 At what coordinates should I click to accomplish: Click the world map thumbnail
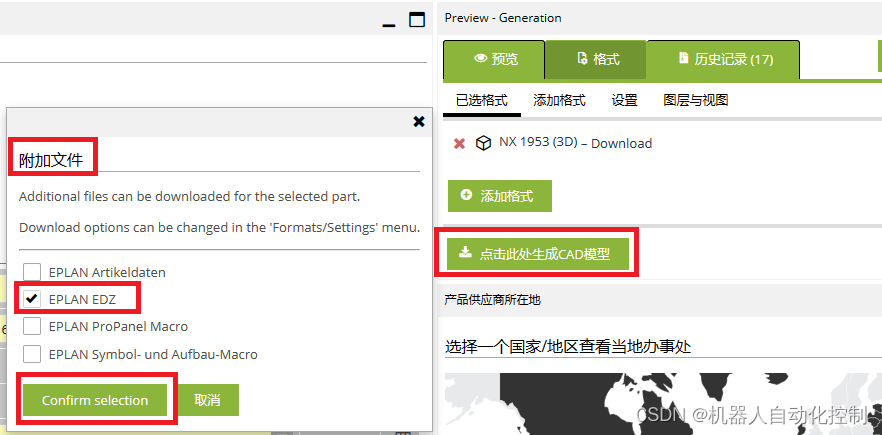(x=663, y=403)
